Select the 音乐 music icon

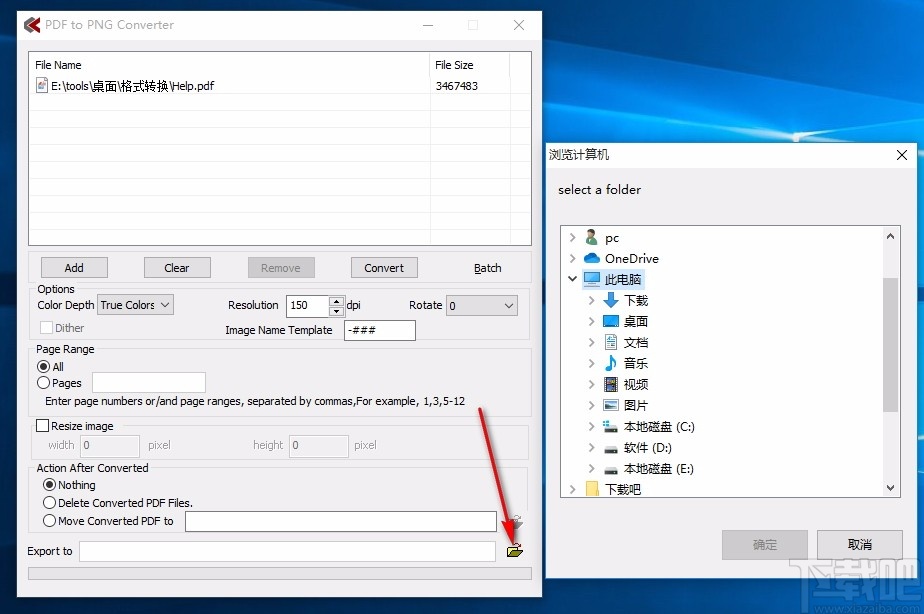click(611, 363)
